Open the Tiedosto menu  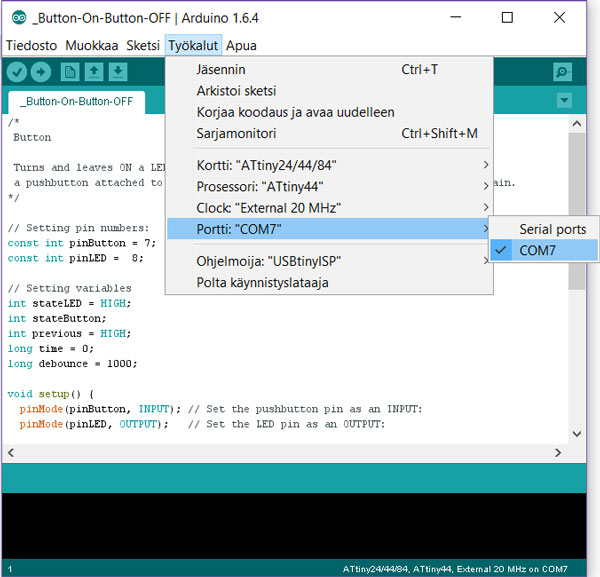tap(31, 46)
